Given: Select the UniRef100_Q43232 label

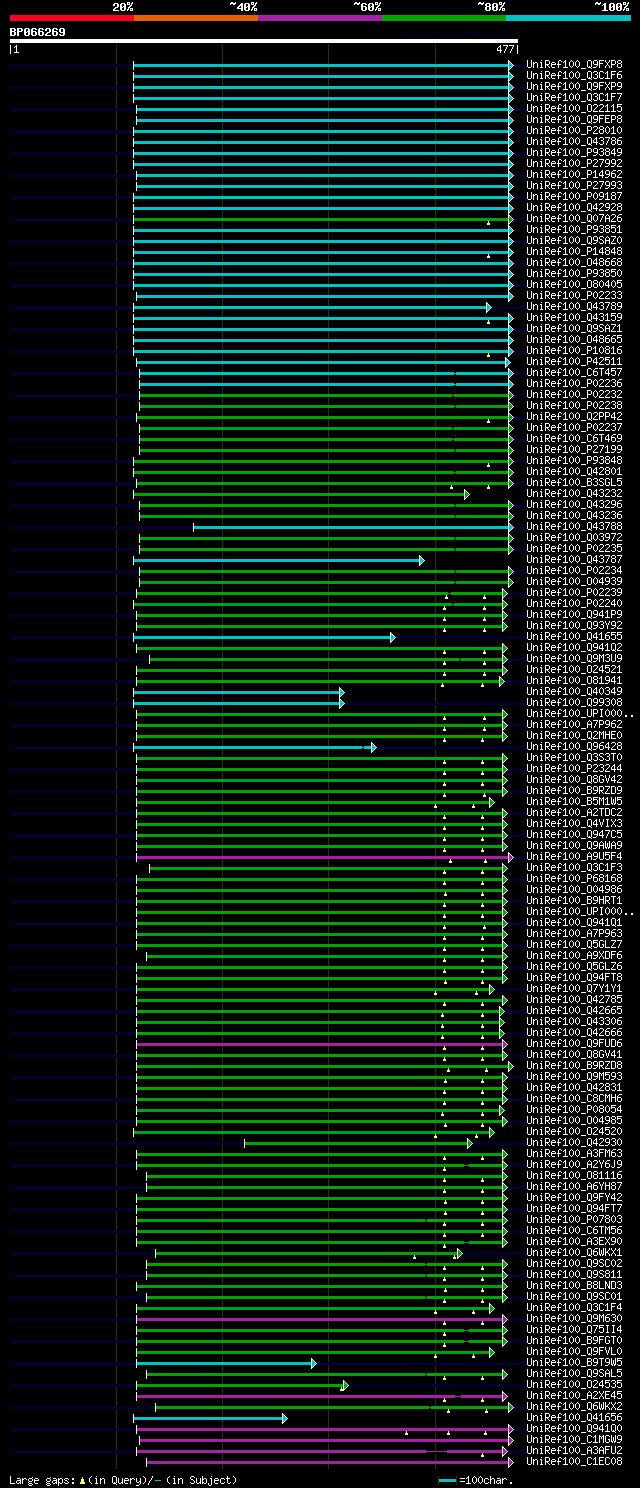Looking at the screenshot, I should [x=574, y=494].
